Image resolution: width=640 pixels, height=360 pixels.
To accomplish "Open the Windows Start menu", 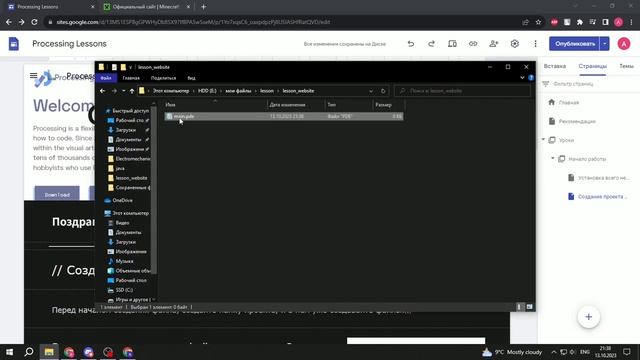I will (9, 352).
